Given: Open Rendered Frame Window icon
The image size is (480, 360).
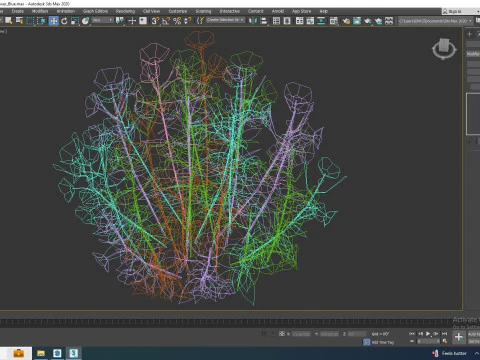Looking at the screenshot, I should pyautogui.click(x=357, y=21).
